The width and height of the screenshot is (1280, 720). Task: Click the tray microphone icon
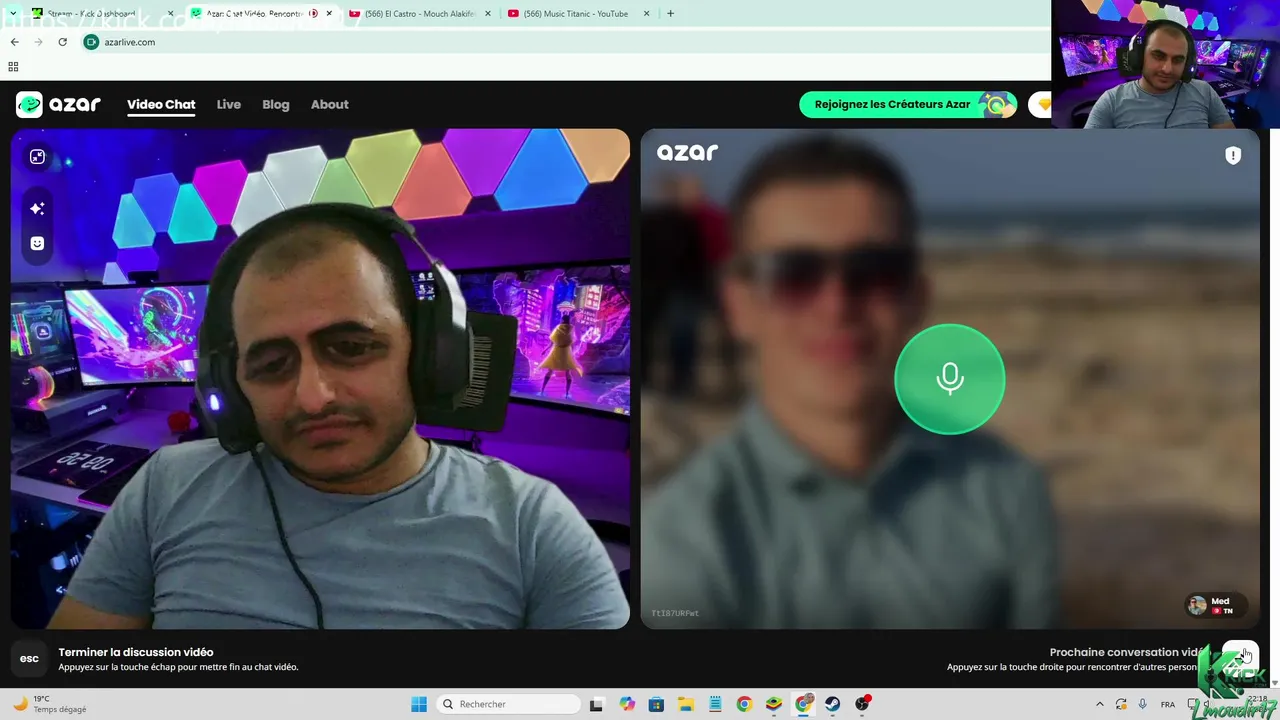1143,704
